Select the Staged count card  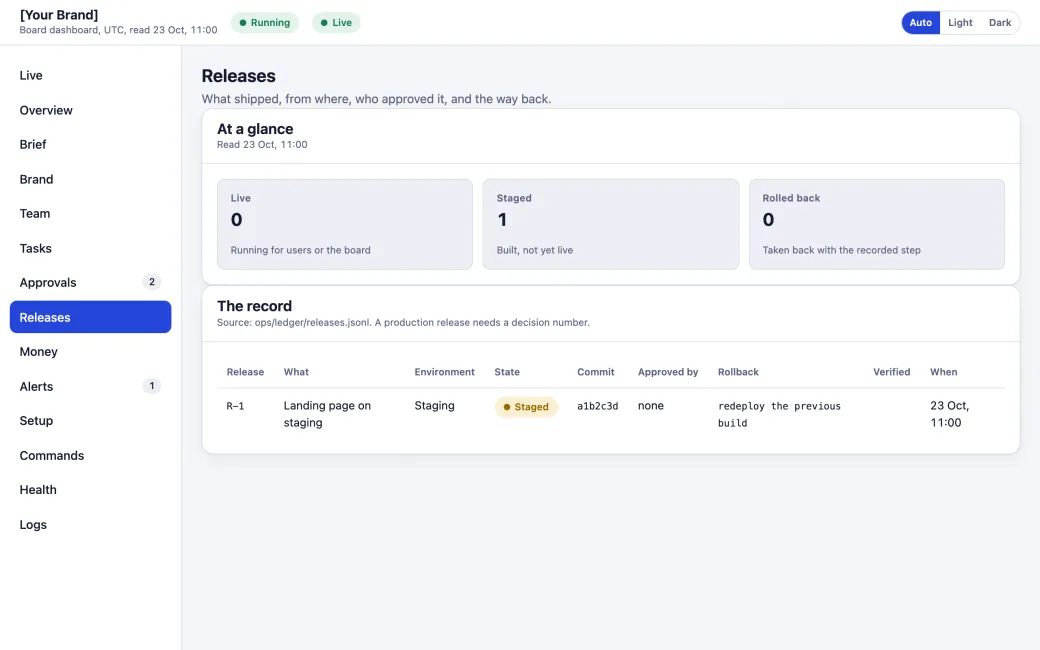[x=610, y=224]
